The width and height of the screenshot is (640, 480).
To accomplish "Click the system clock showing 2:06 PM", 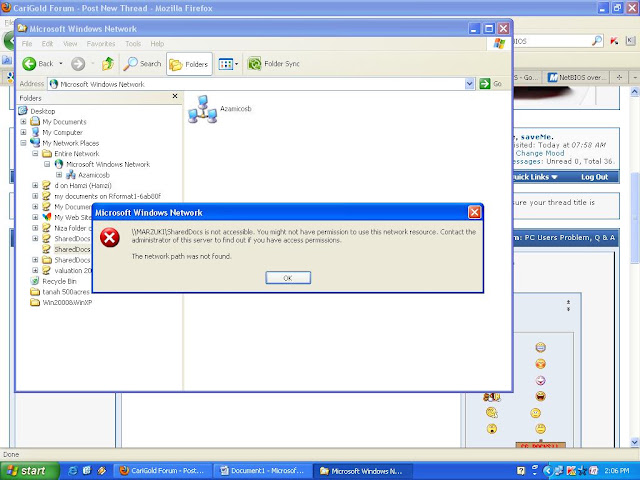I will tap(617, 471).
